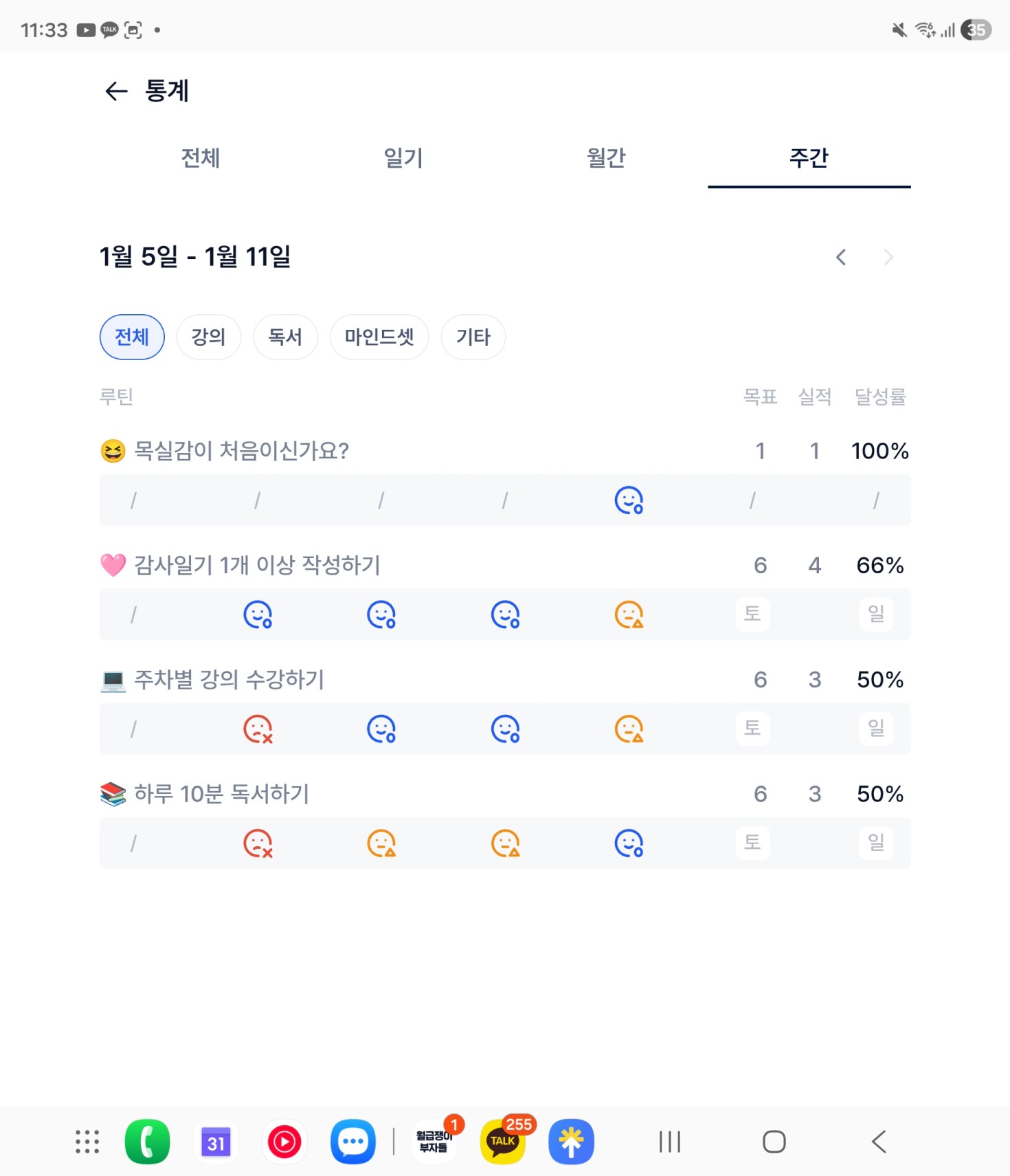
Task: Tap the red failed face in 주차별 강의 row
Action: tap(258, 729)
